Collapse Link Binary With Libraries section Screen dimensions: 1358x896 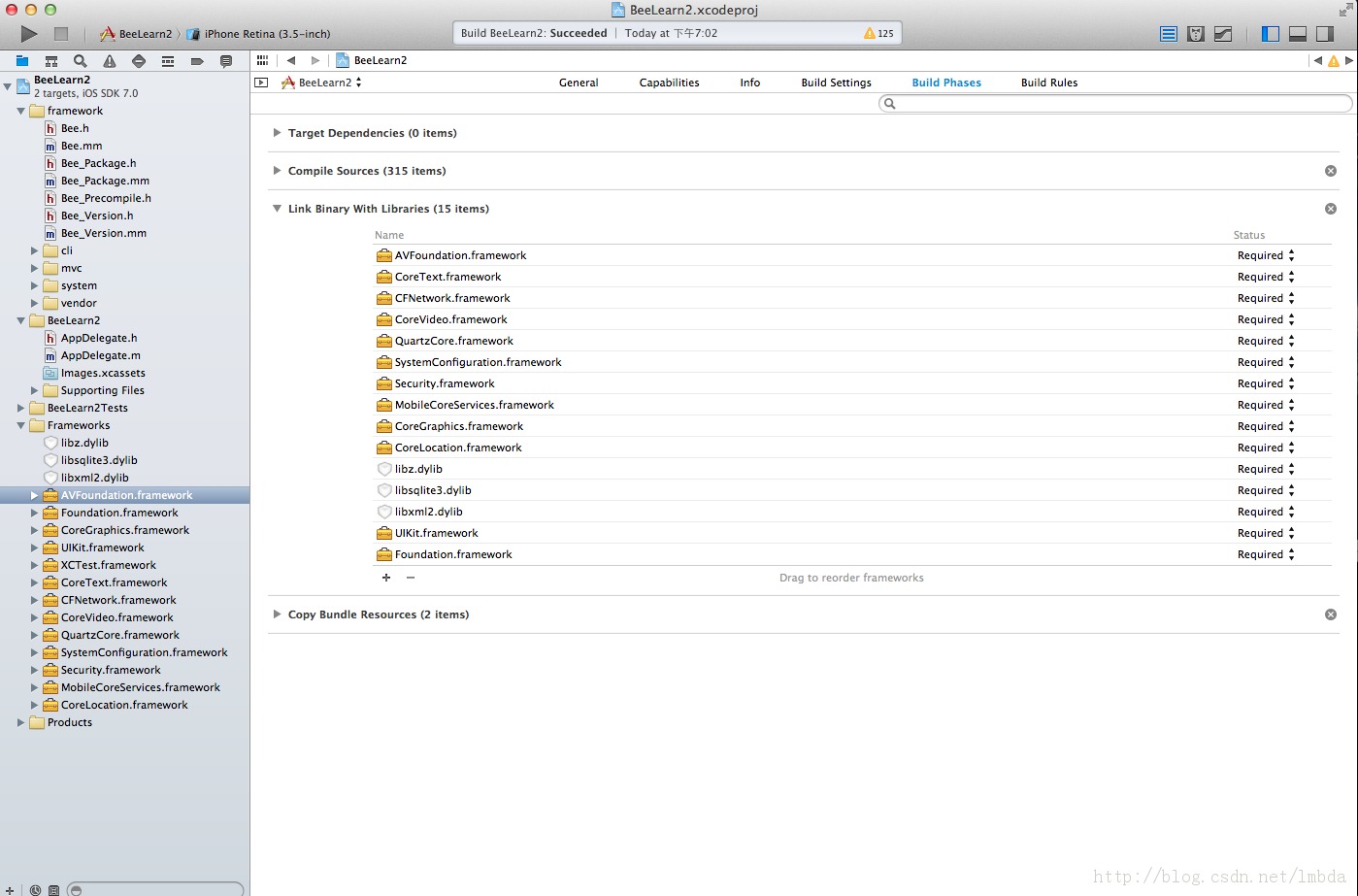click(x=277, y=209)
